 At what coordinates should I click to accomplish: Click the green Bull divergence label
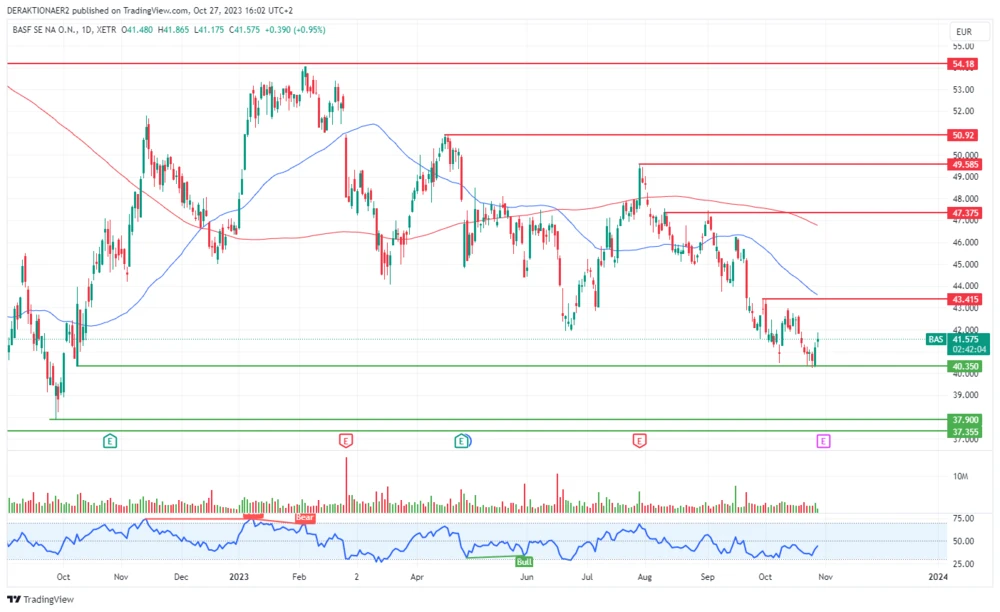pos(523,562)
